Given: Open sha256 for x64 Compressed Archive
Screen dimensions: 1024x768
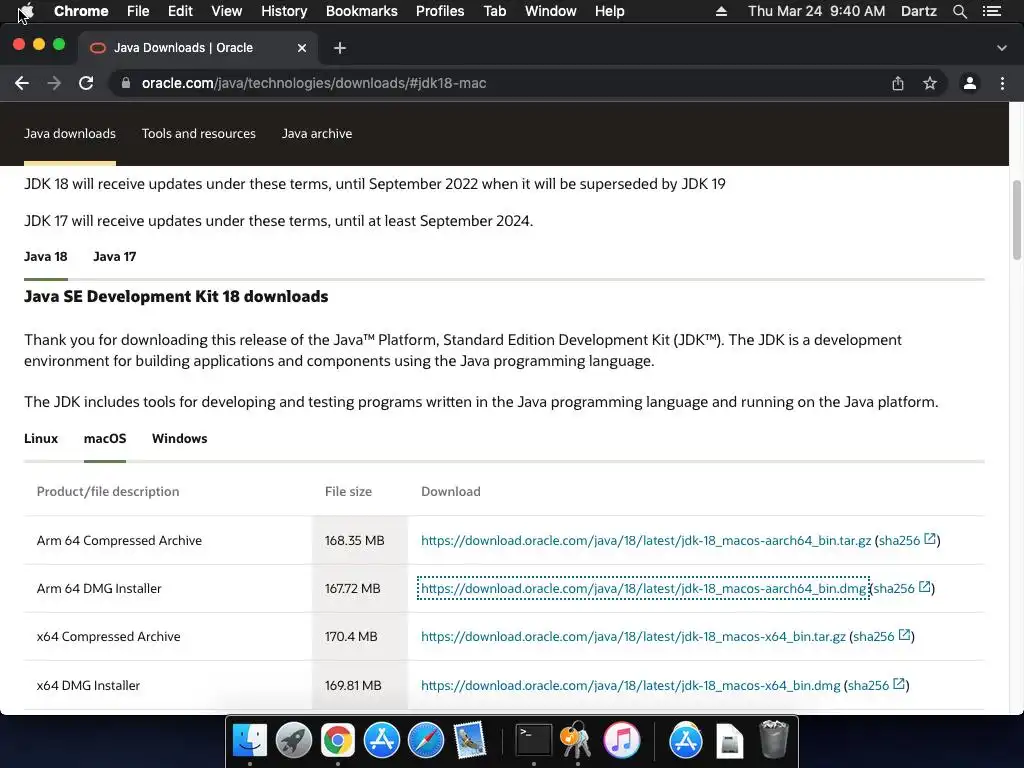Looking at the screenshot, I should pyautogui.click(x=882, y=636).
